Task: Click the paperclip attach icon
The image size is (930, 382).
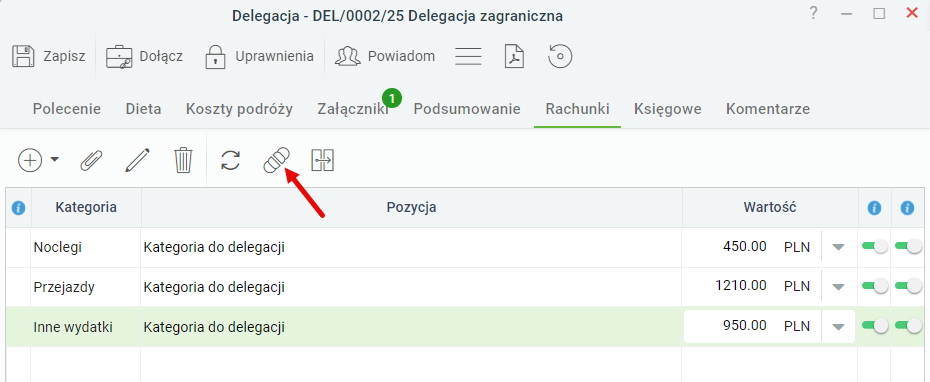Action: tap(91, 160)
